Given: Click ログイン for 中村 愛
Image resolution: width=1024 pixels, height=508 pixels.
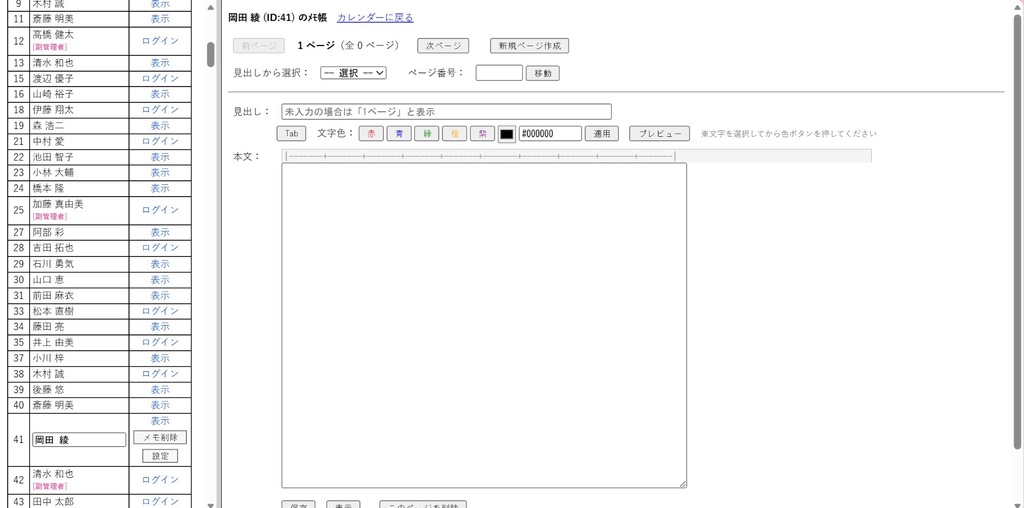Looking at the screenshot, I should pos(160,141).
